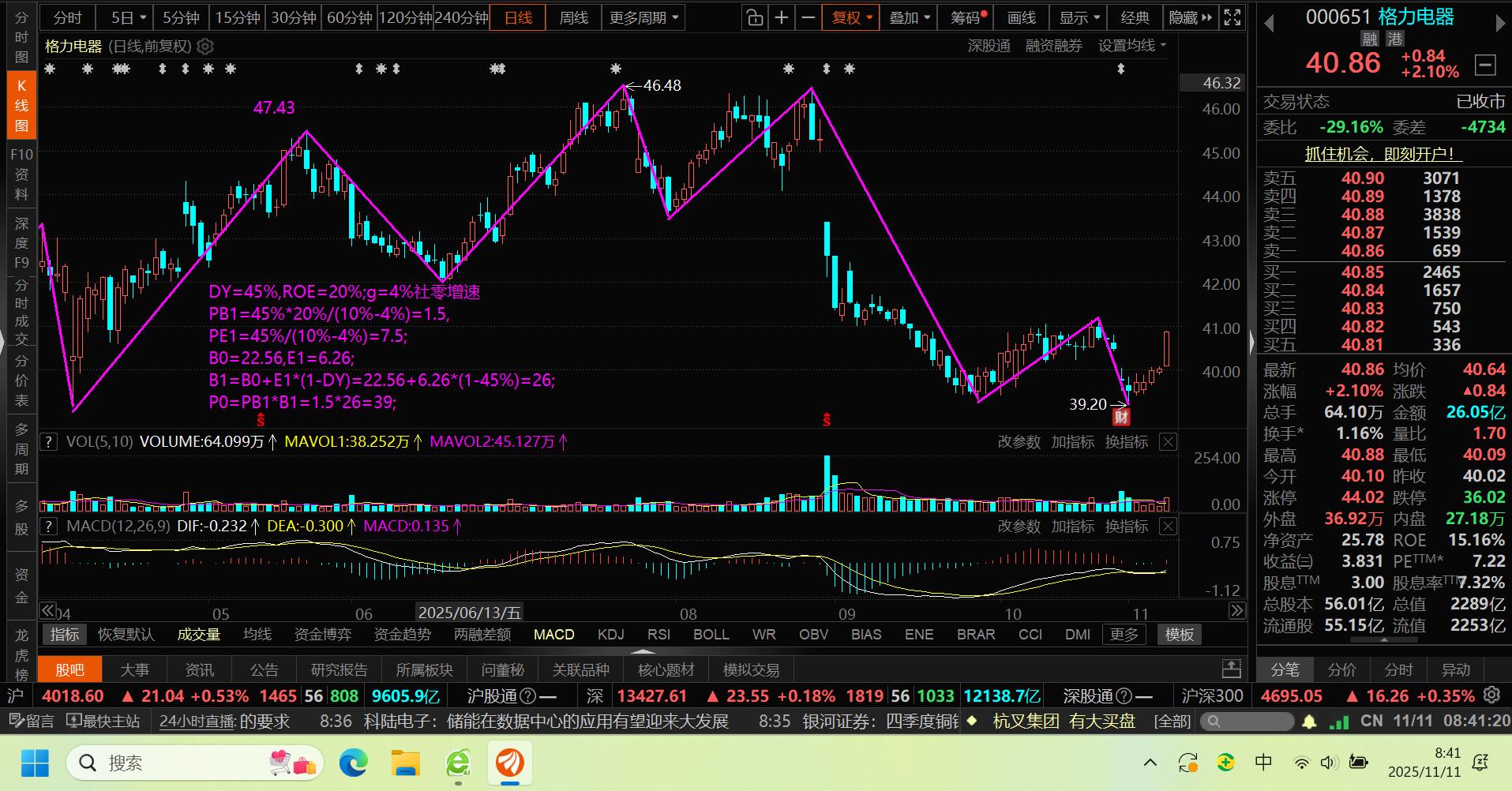Jump chart timeline to earliest data
Image resolution: width=1512 pixels, height=791 pixels.
(x=48, y=611)
